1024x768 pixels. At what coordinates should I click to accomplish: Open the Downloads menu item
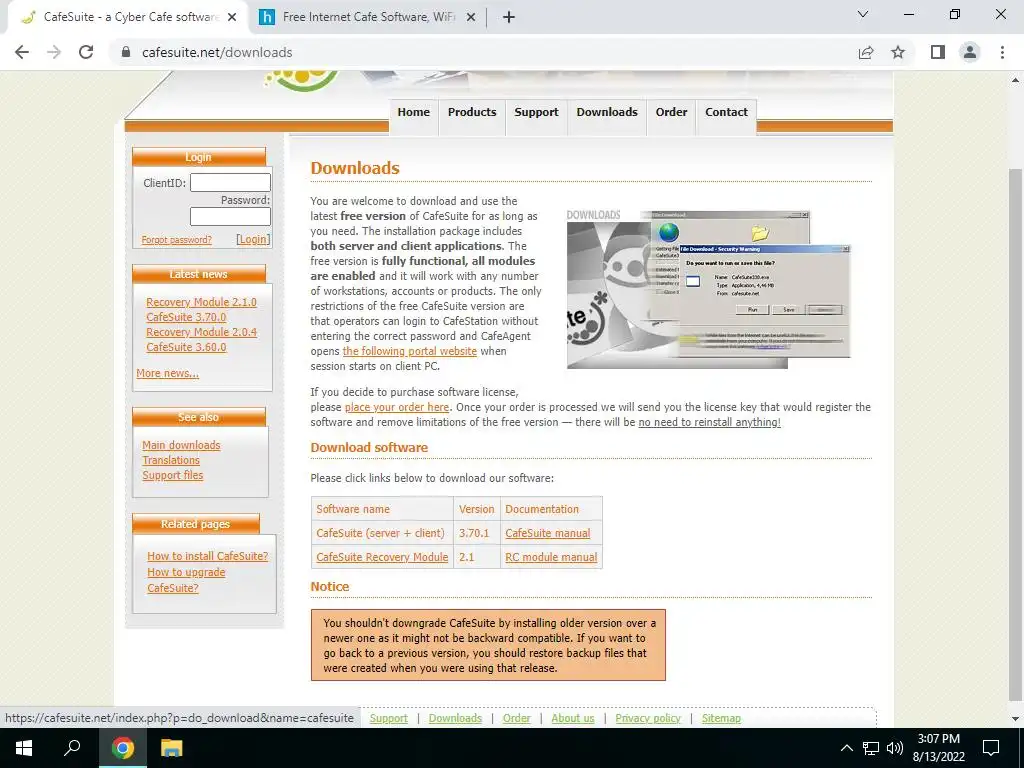click(607, 112)
